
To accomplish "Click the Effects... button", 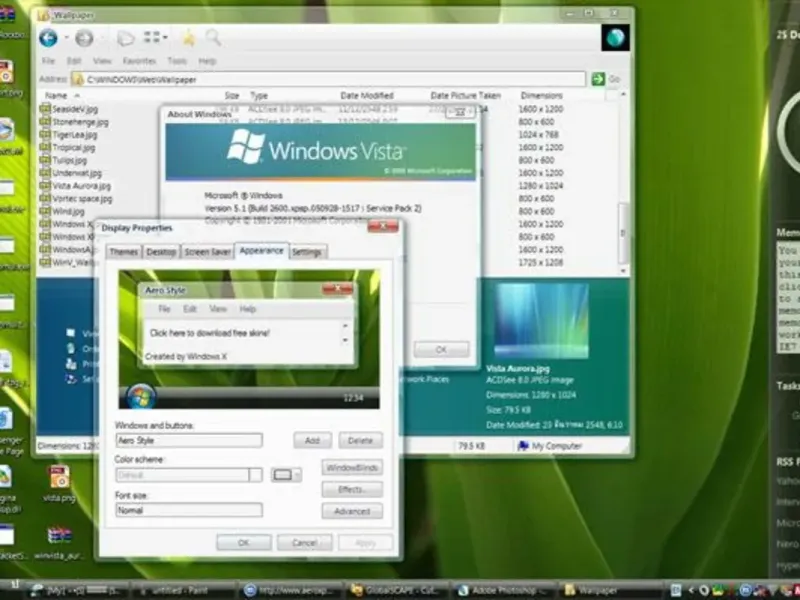I will click(x=352, y=489).
